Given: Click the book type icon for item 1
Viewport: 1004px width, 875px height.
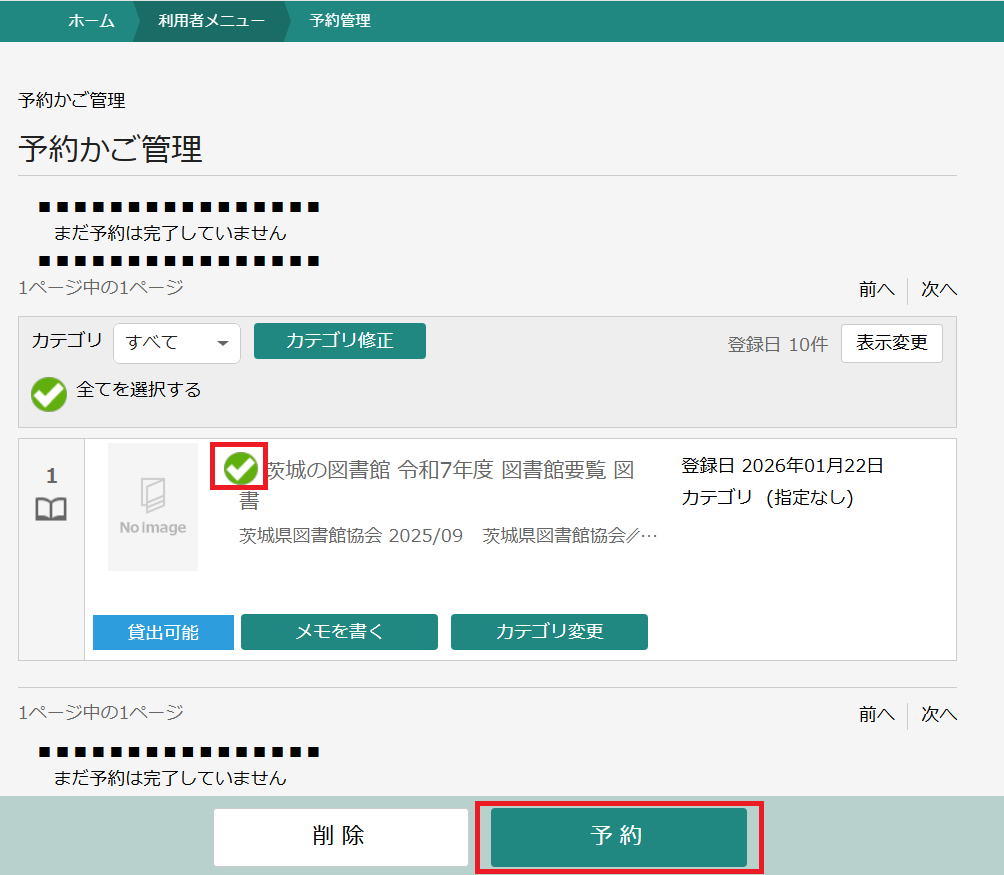Looking at the screenshot, I should coord(51,510).
